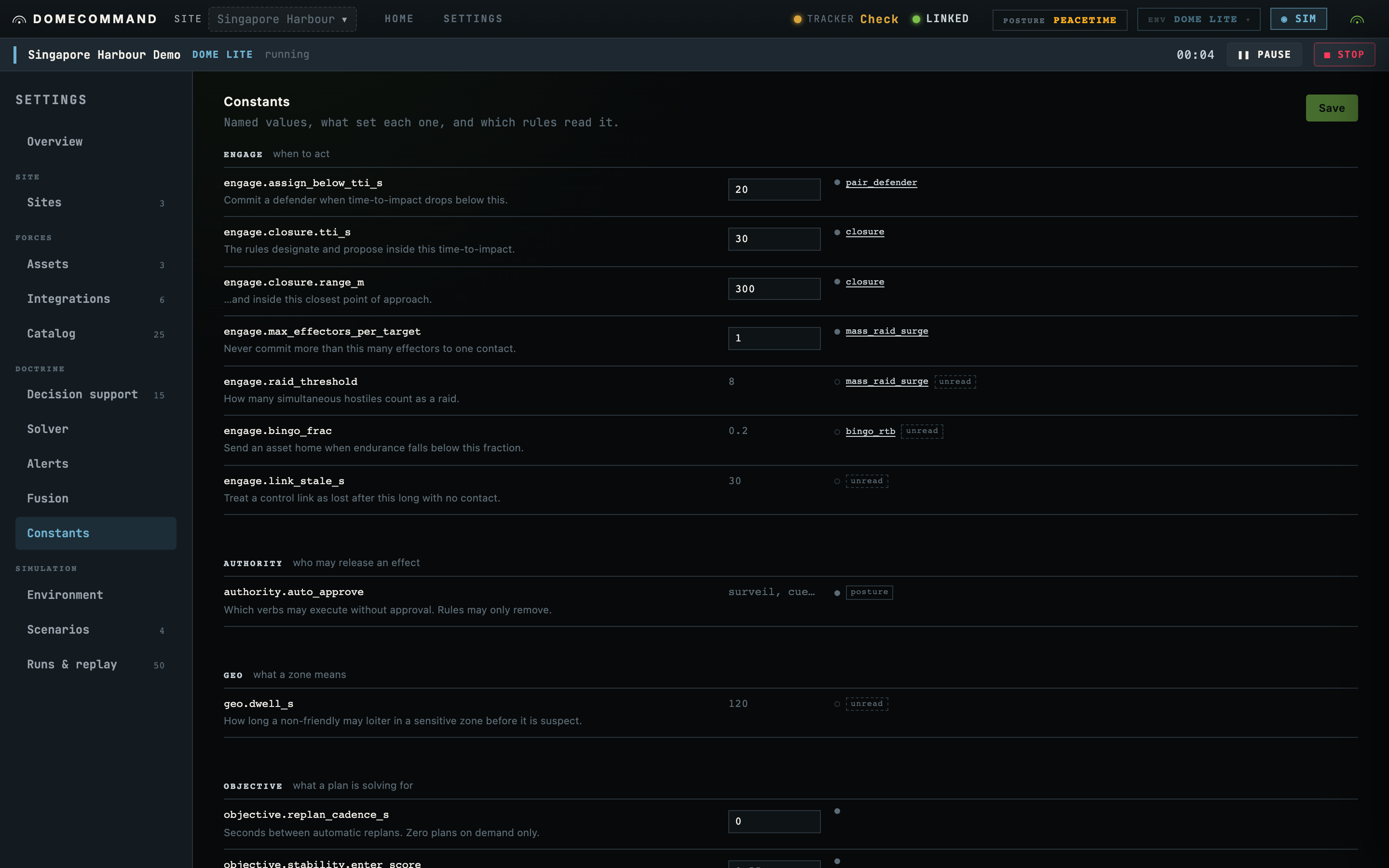Click the run timer 00:04
The height and width of the screenshot is (868, 1389).
click(1196, 54)
